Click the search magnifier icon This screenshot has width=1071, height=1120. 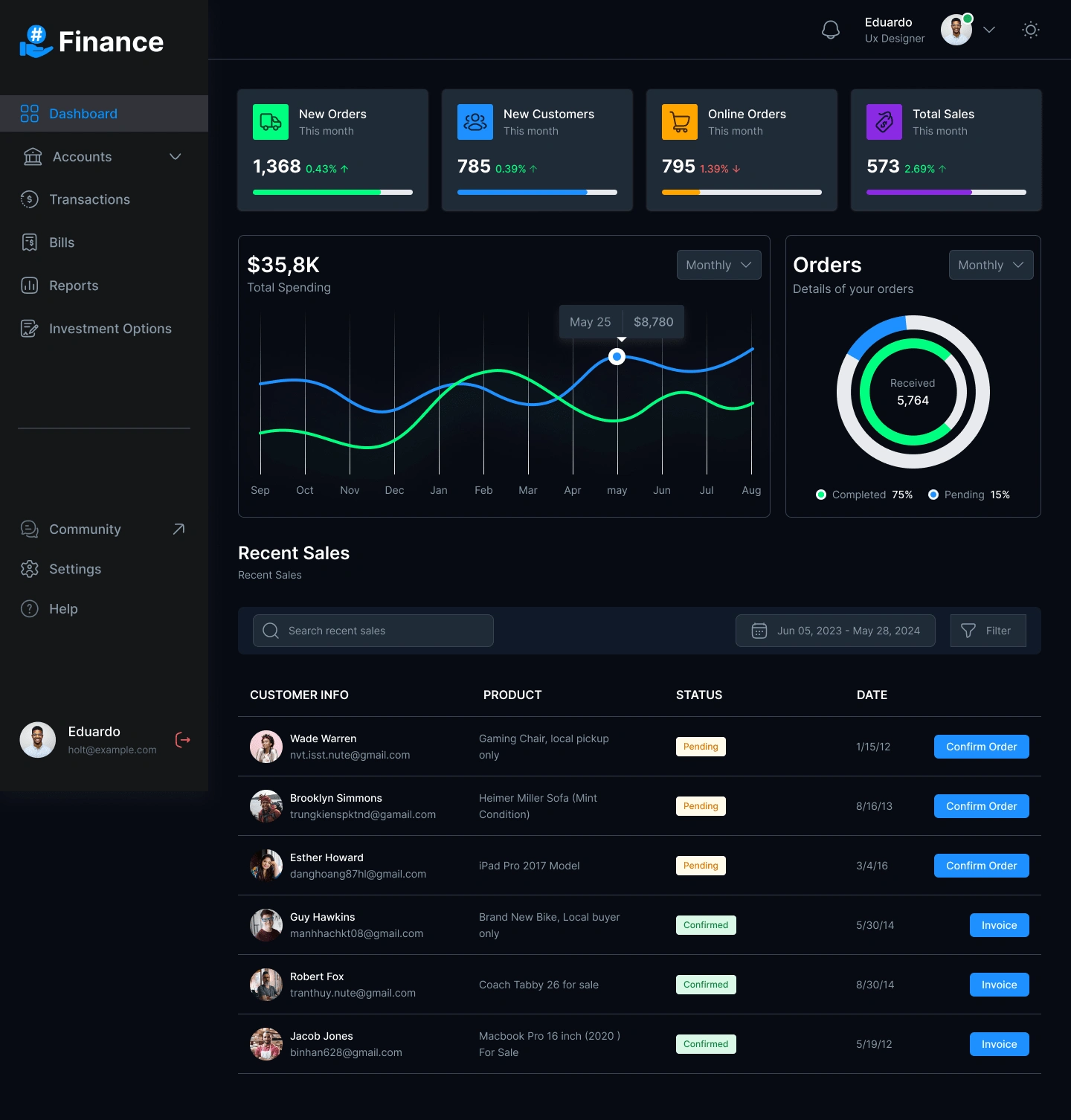pos(271,631)
